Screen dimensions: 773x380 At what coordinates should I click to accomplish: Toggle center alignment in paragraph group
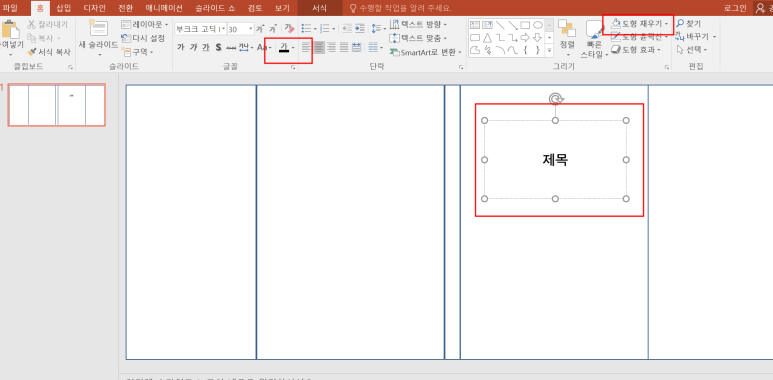tap(319, 47)
